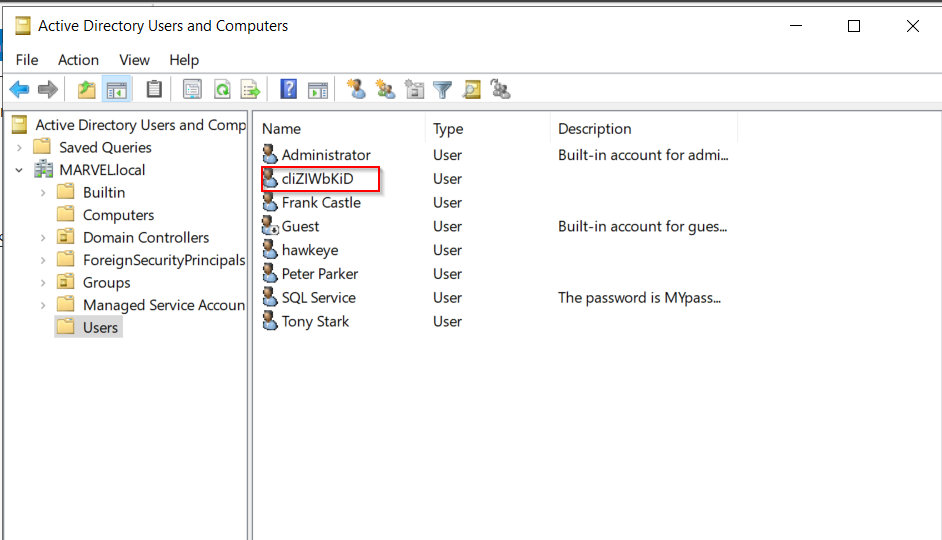Expand ForeignSecurityPrincipals node
This screenshot has width=942, height=540.
[43, 260]
